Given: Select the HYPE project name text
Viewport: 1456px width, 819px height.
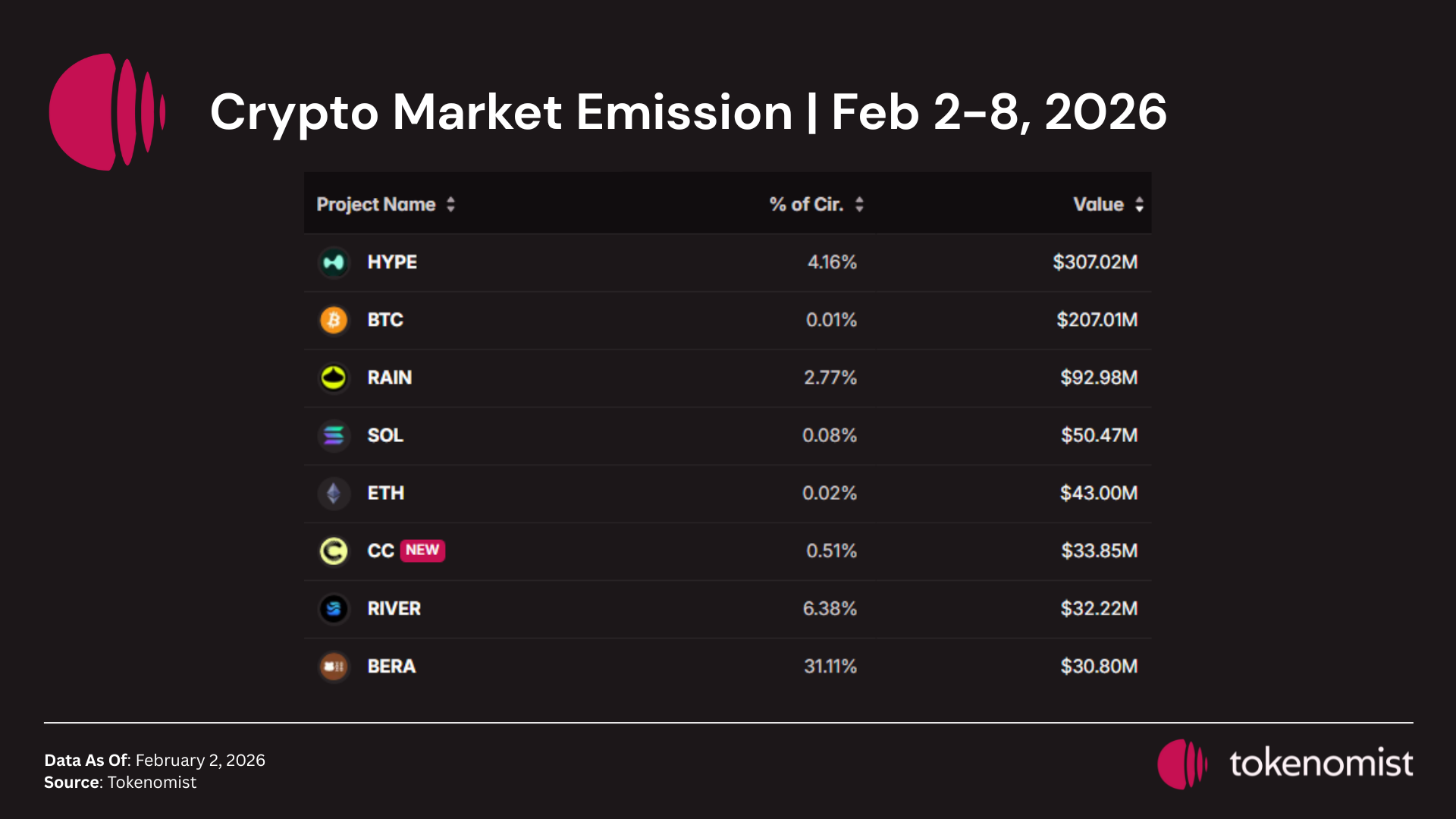Looking at the screenshot, I should 392,262.
